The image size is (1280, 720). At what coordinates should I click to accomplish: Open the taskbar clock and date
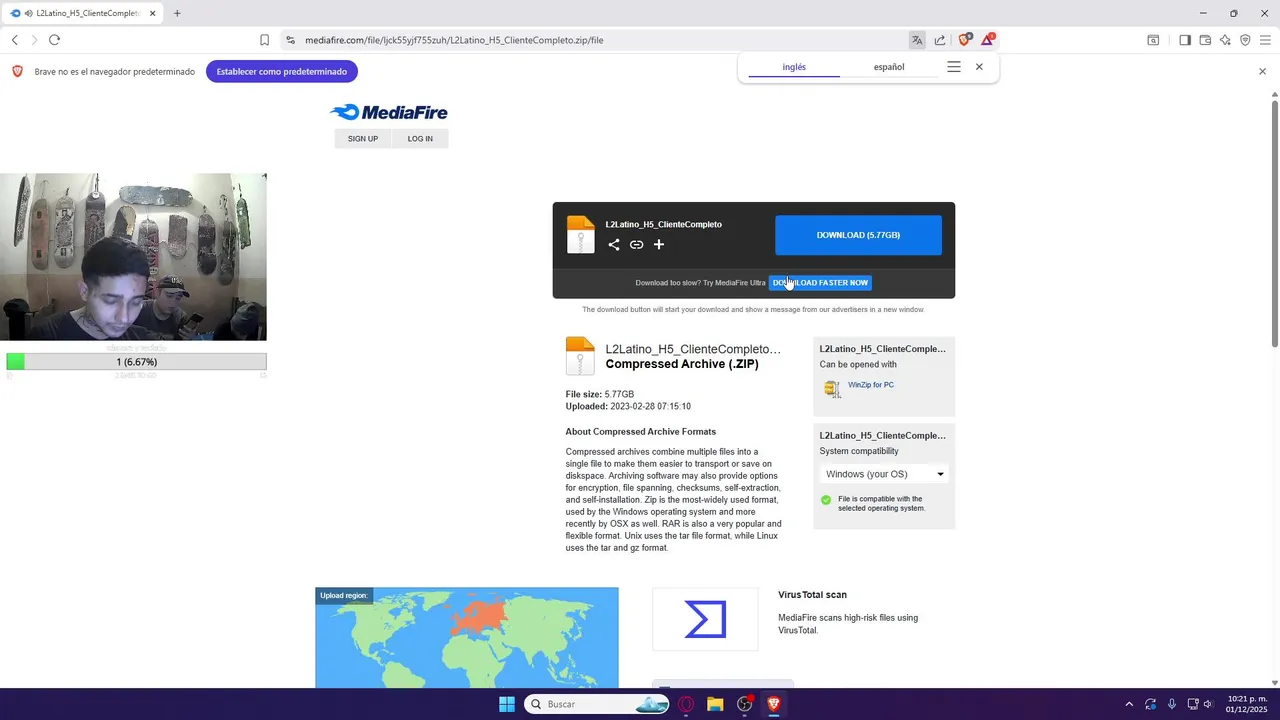[x=1246, y=704]
